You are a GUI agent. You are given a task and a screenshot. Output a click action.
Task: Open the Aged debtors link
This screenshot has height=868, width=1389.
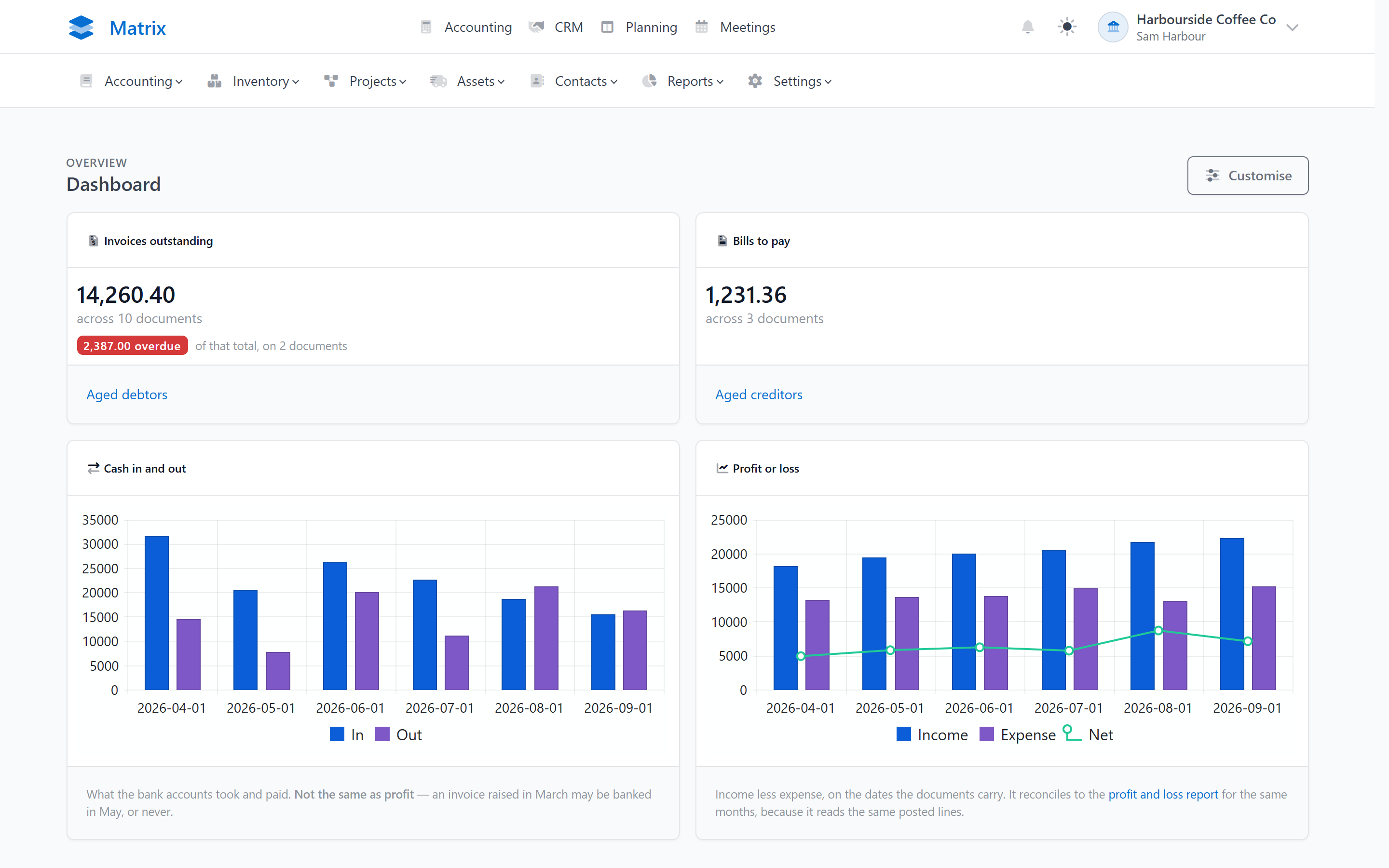click(127, 394)
